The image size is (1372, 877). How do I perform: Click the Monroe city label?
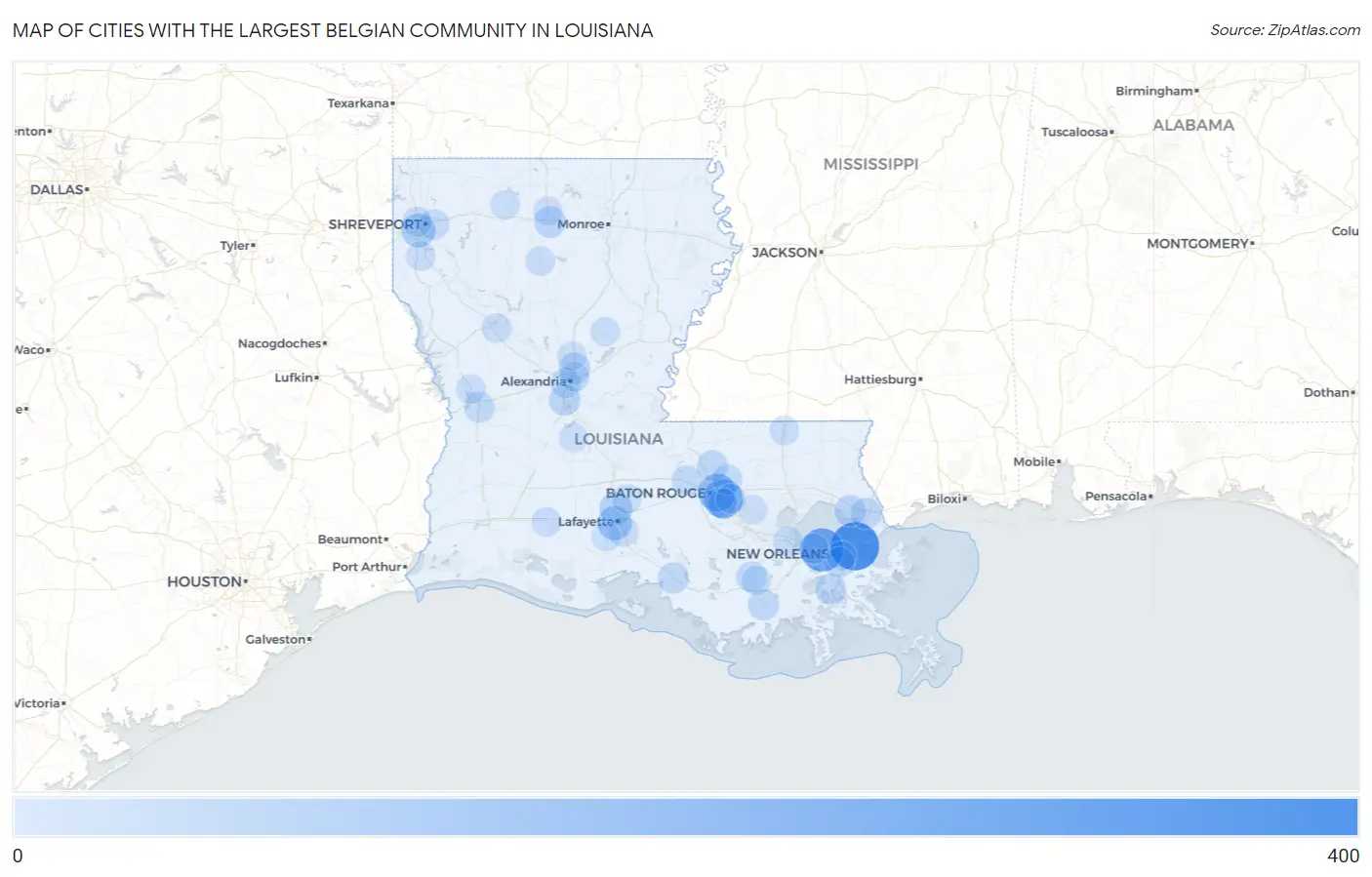[581, 224]
